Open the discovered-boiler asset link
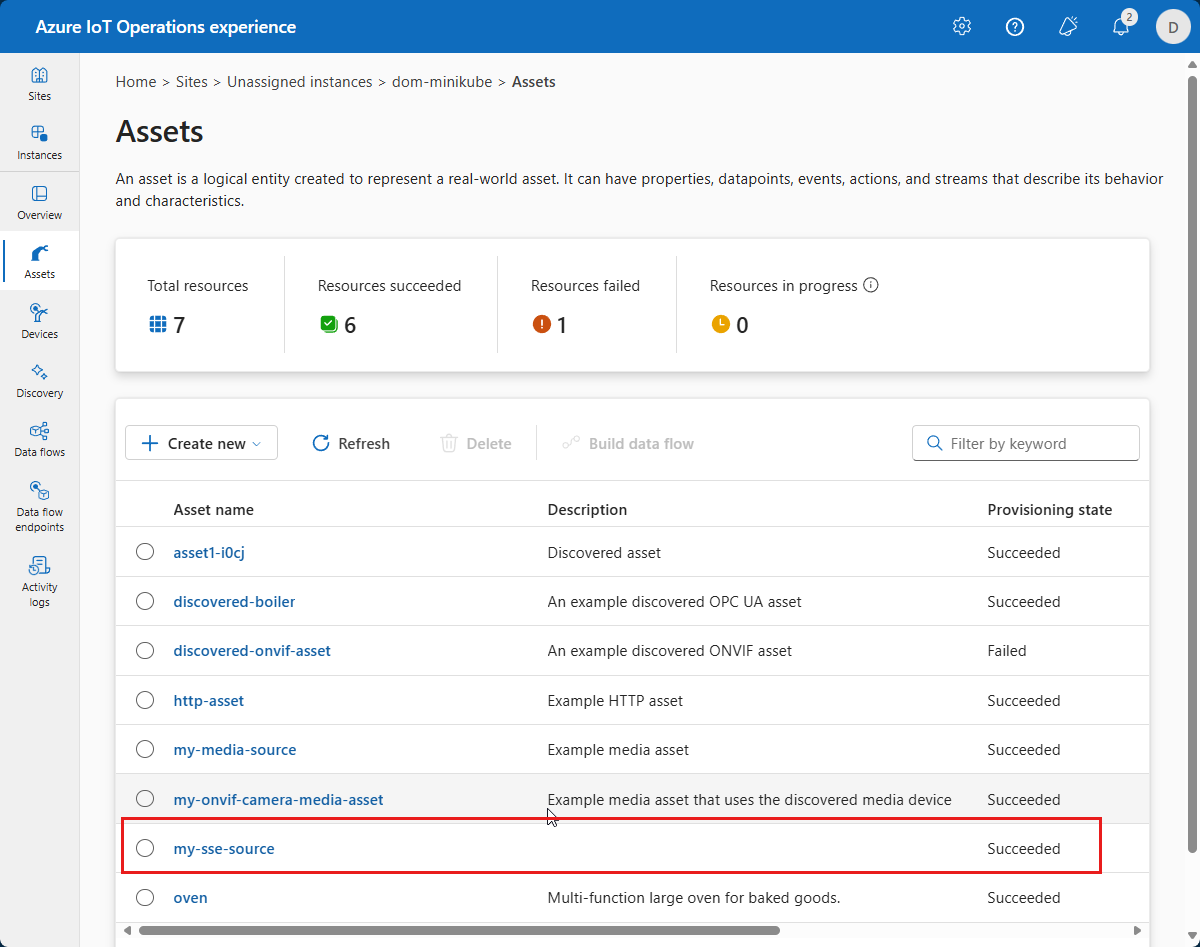The height and width of the screenshot is (947, 1200). point(234,602)
